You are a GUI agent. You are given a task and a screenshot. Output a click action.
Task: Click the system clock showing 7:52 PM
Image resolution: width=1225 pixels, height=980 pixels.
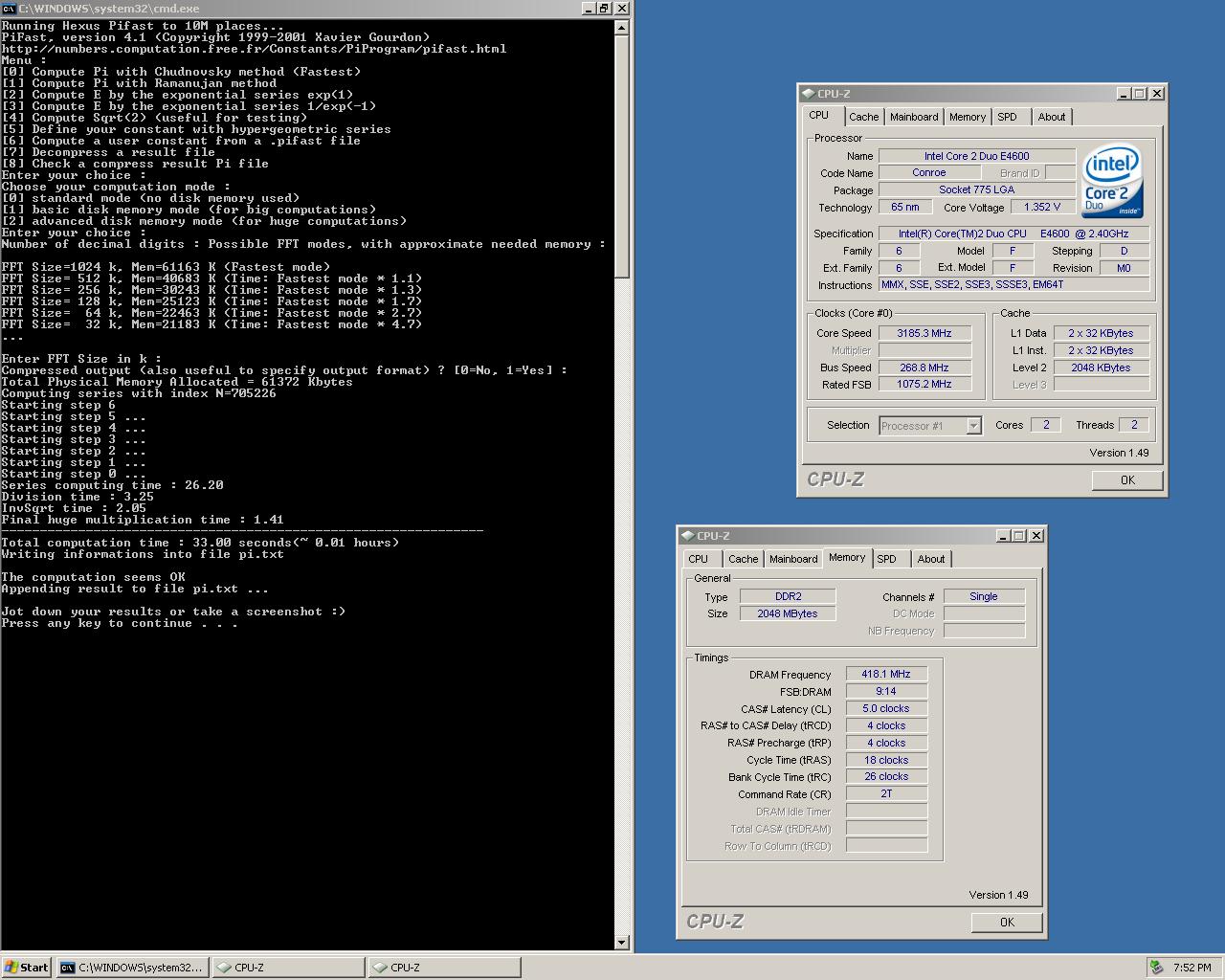point(1192,968)
